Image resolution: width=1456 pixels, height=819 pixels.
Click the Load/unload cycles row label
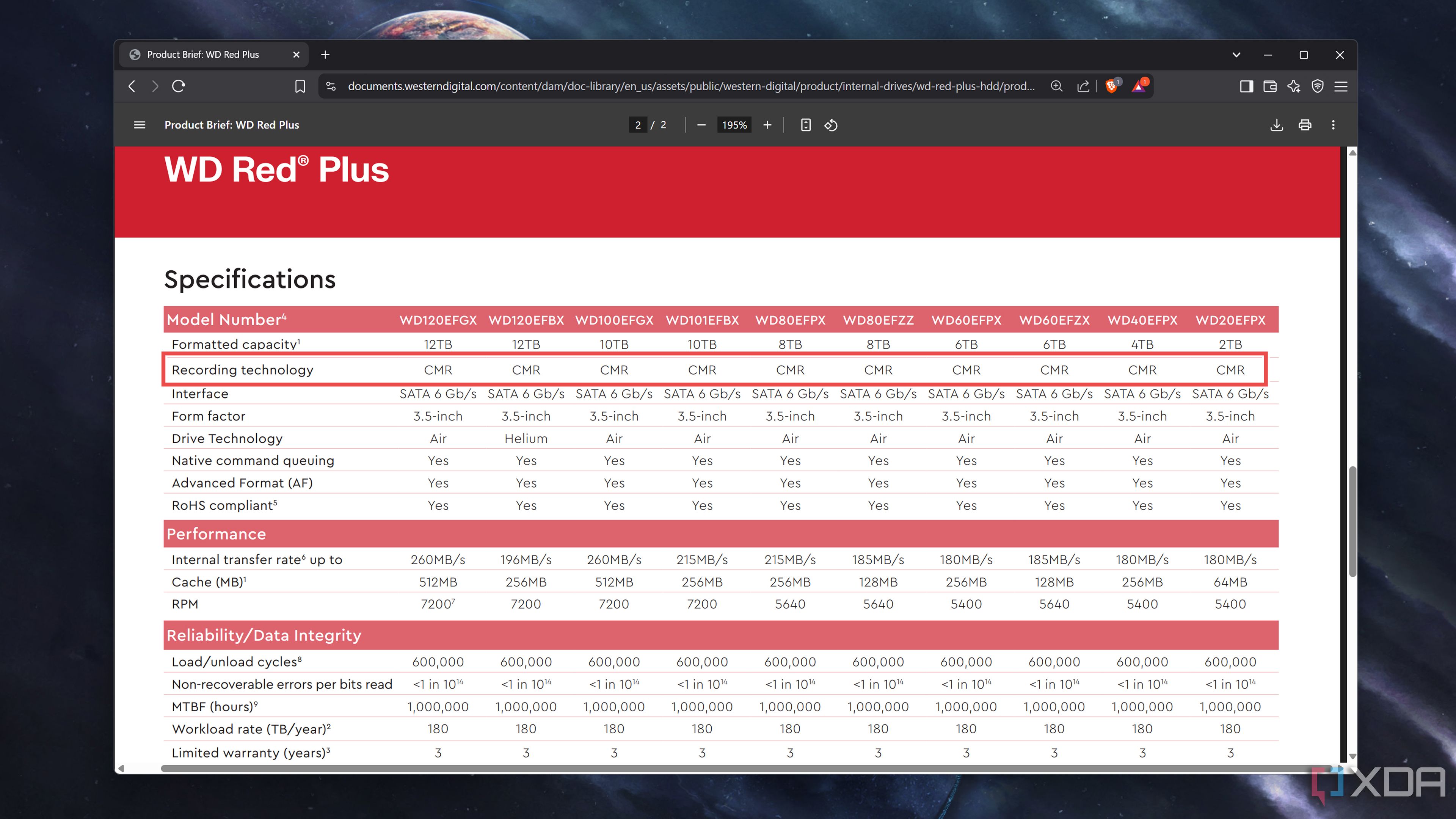coord(237,662)
